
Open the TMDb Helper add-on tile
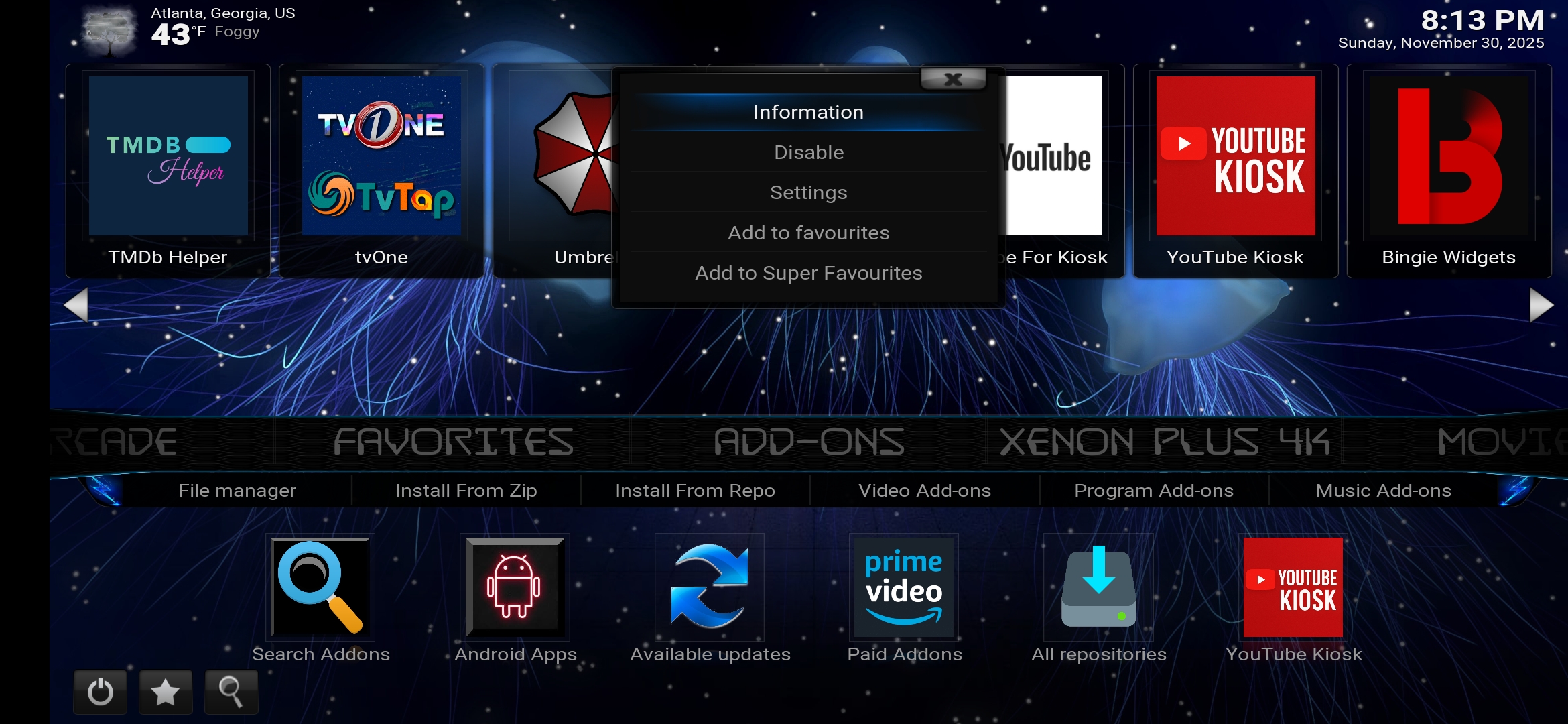coord(168,158)
